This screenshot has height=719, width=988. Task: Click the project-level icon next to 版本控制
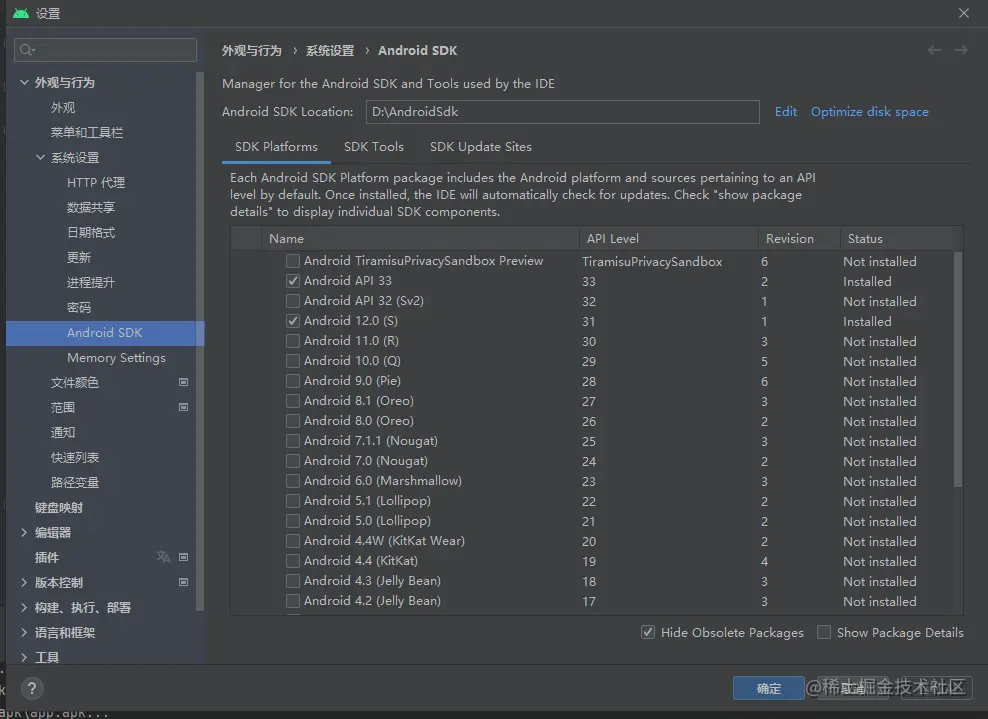tap(183, 582)
